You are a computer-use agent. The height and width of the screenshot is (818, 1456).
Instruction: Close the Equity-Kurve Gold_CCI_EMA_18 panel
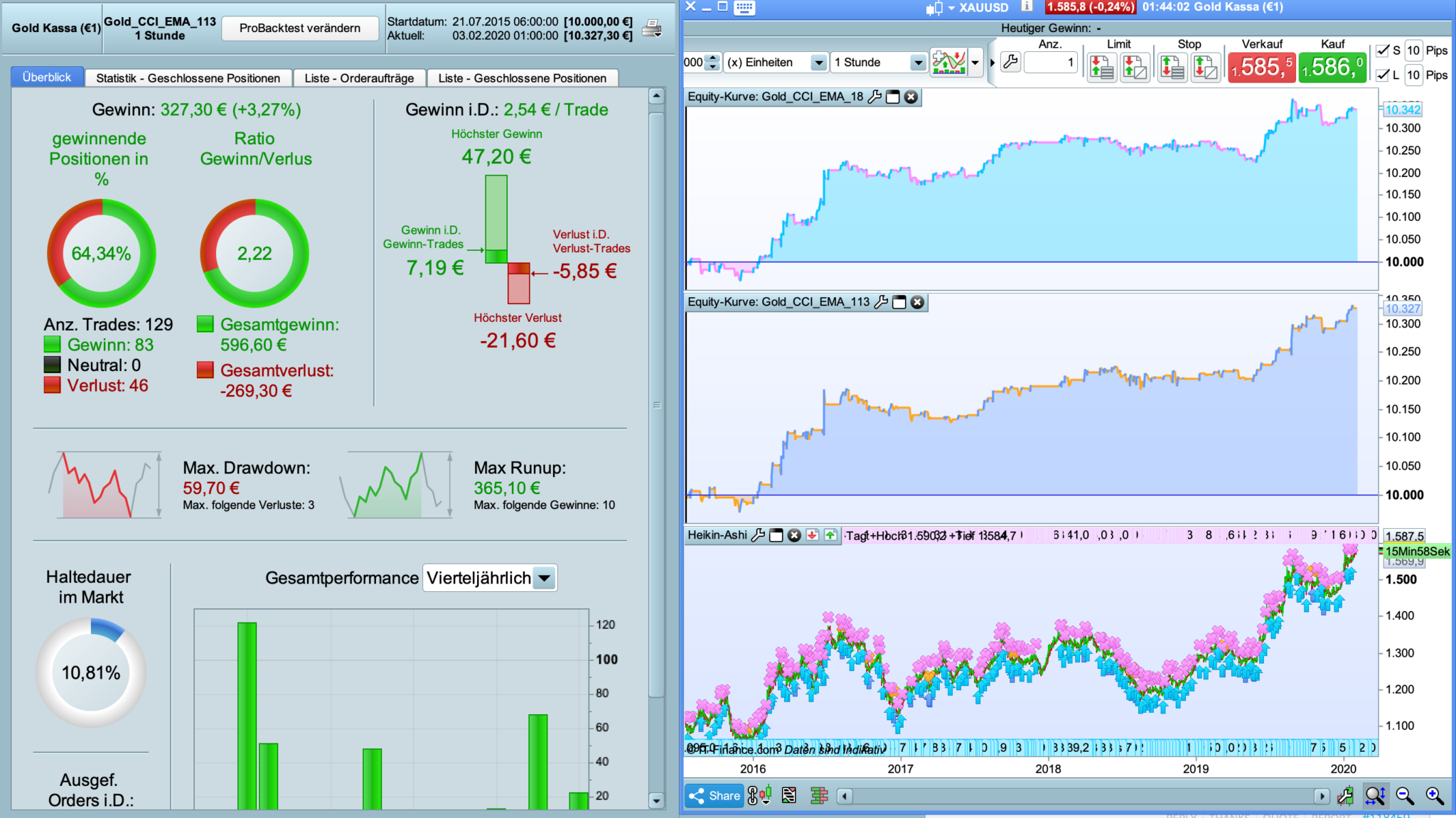coord(911,97)
